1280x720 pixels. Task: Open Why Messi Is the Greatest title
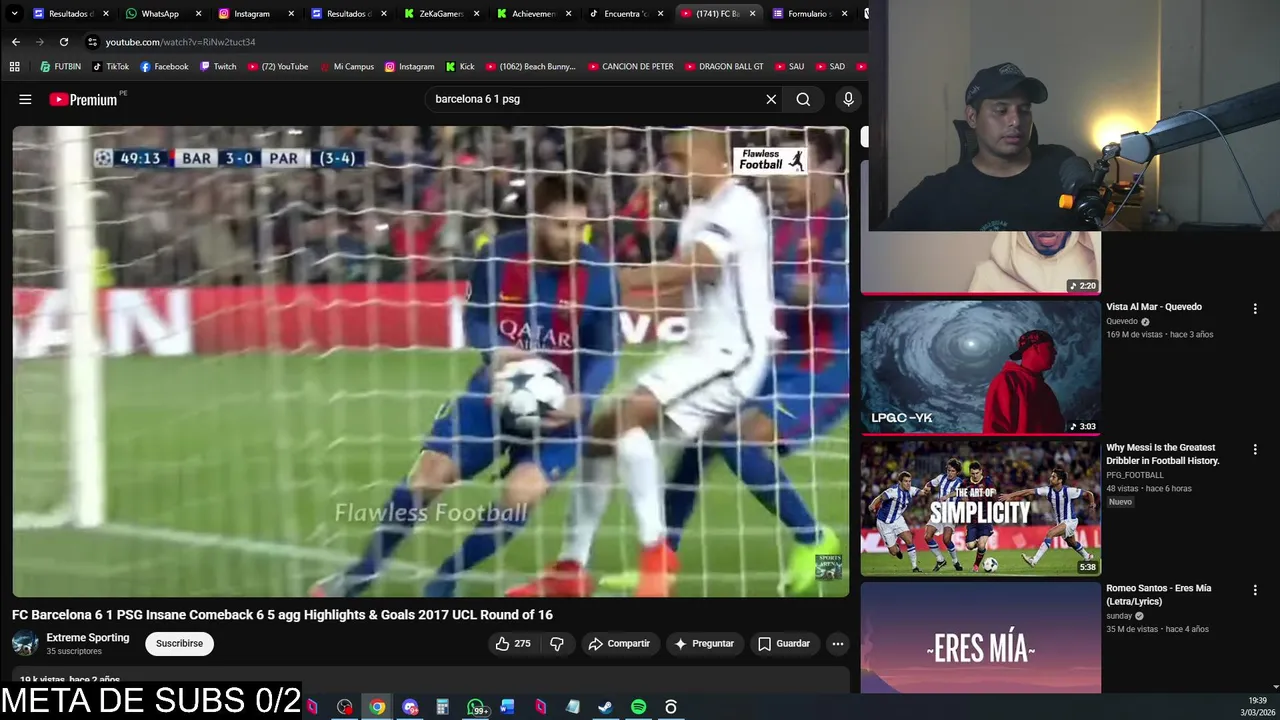tap(1163, 454)
